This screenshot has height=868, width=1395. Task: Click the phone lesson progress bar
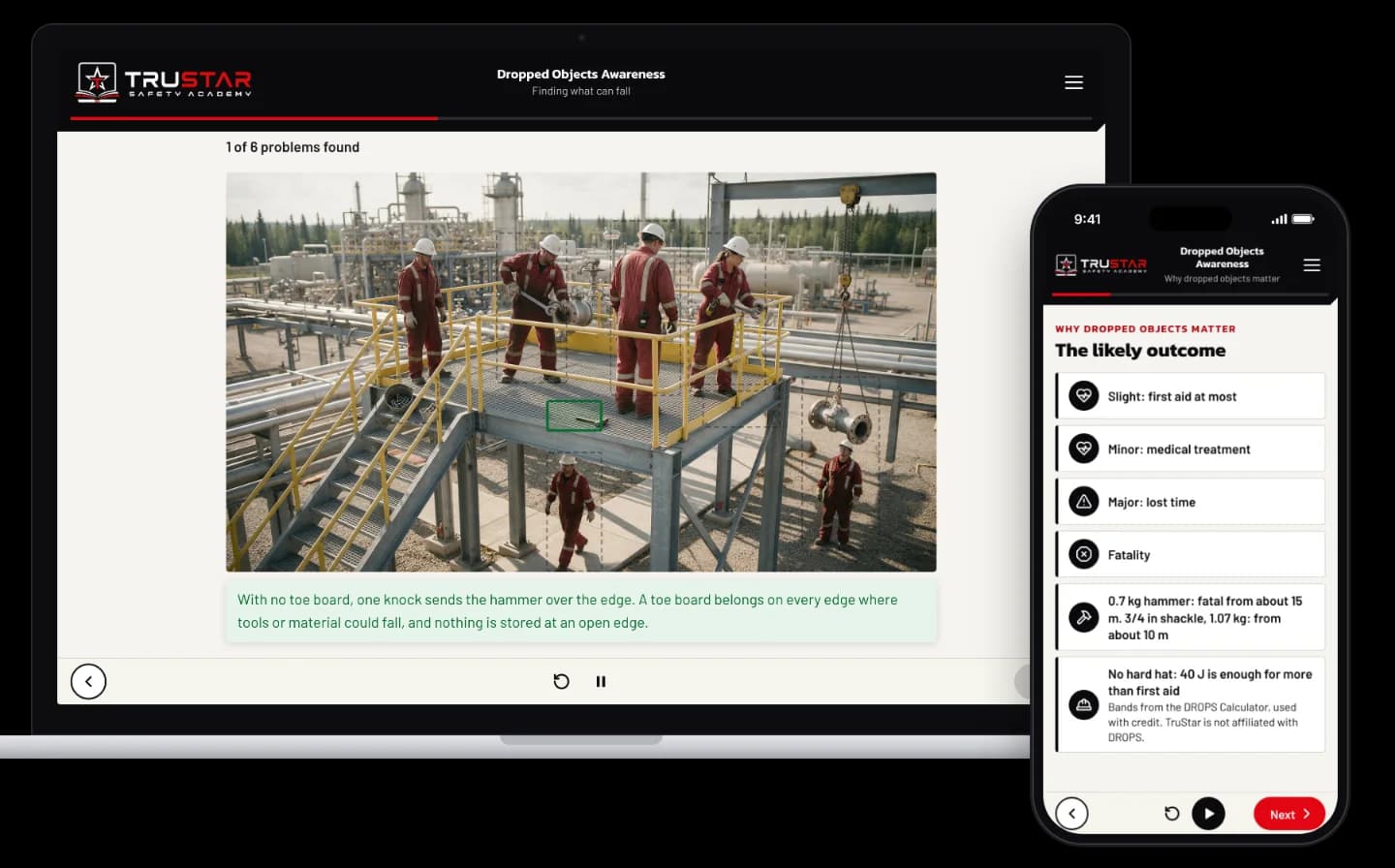pos(1191,294)
